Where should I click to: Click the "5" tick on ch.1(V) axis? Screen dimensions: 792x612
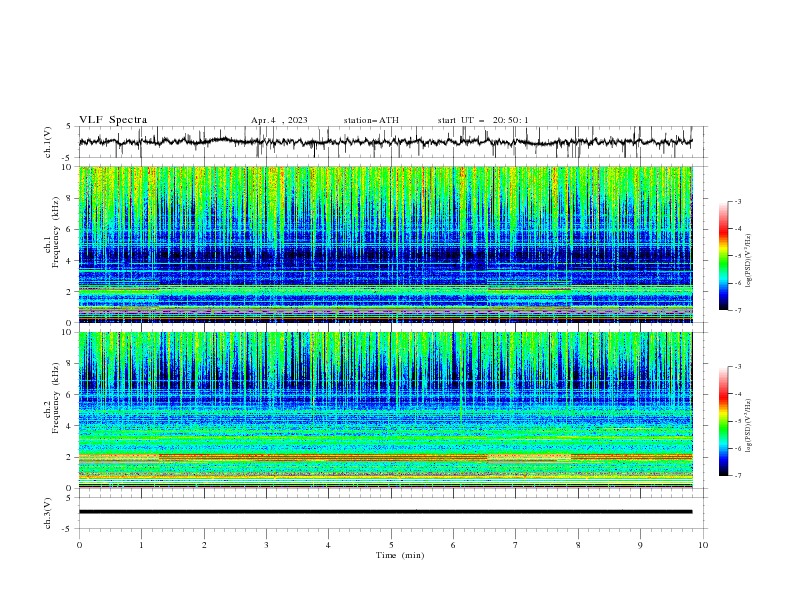point(69,127)
